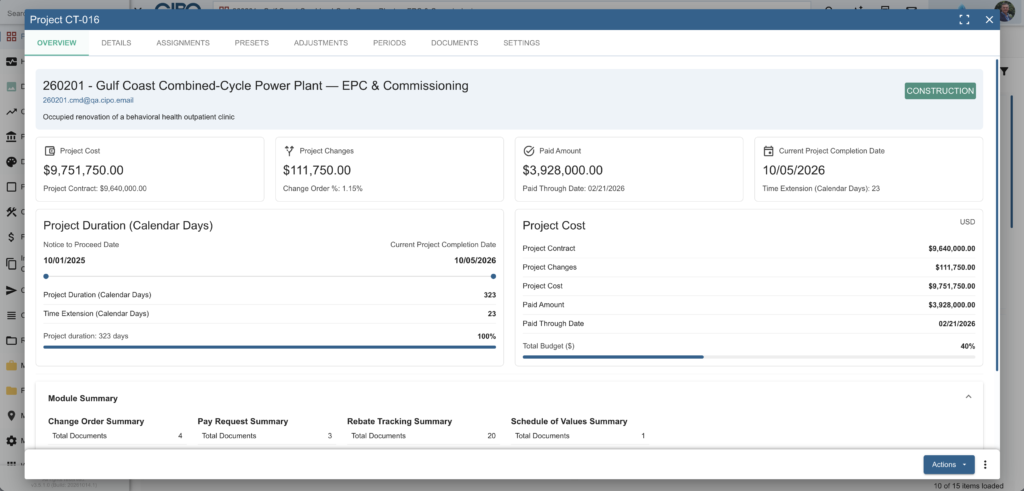Click the hammer and wrench icon in the background sidebar
The image size is (1024, 491).
[11, 212]
